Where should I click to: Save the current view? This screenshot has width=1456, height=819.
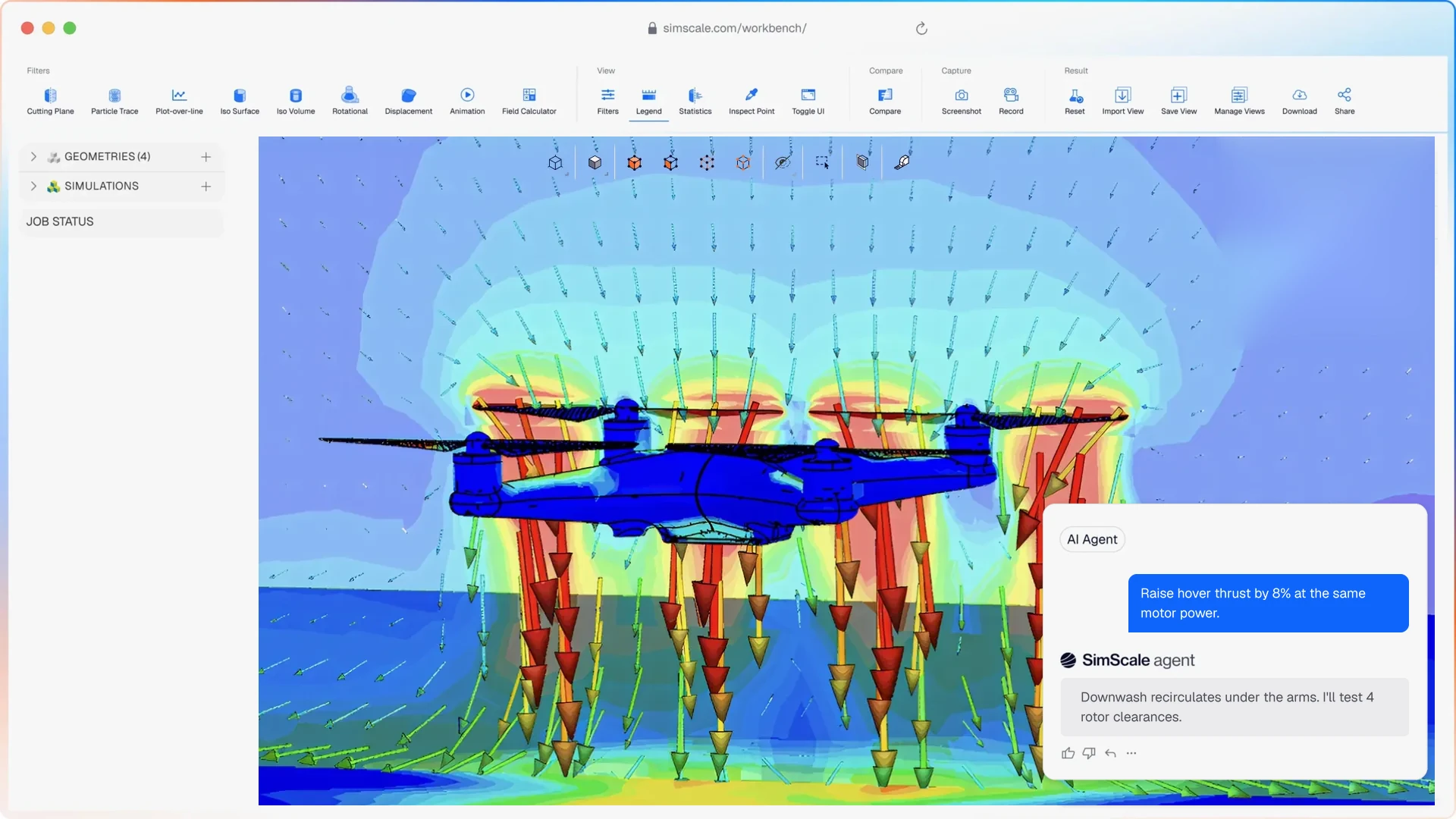pyautogui.click(x=1178, y=101)
